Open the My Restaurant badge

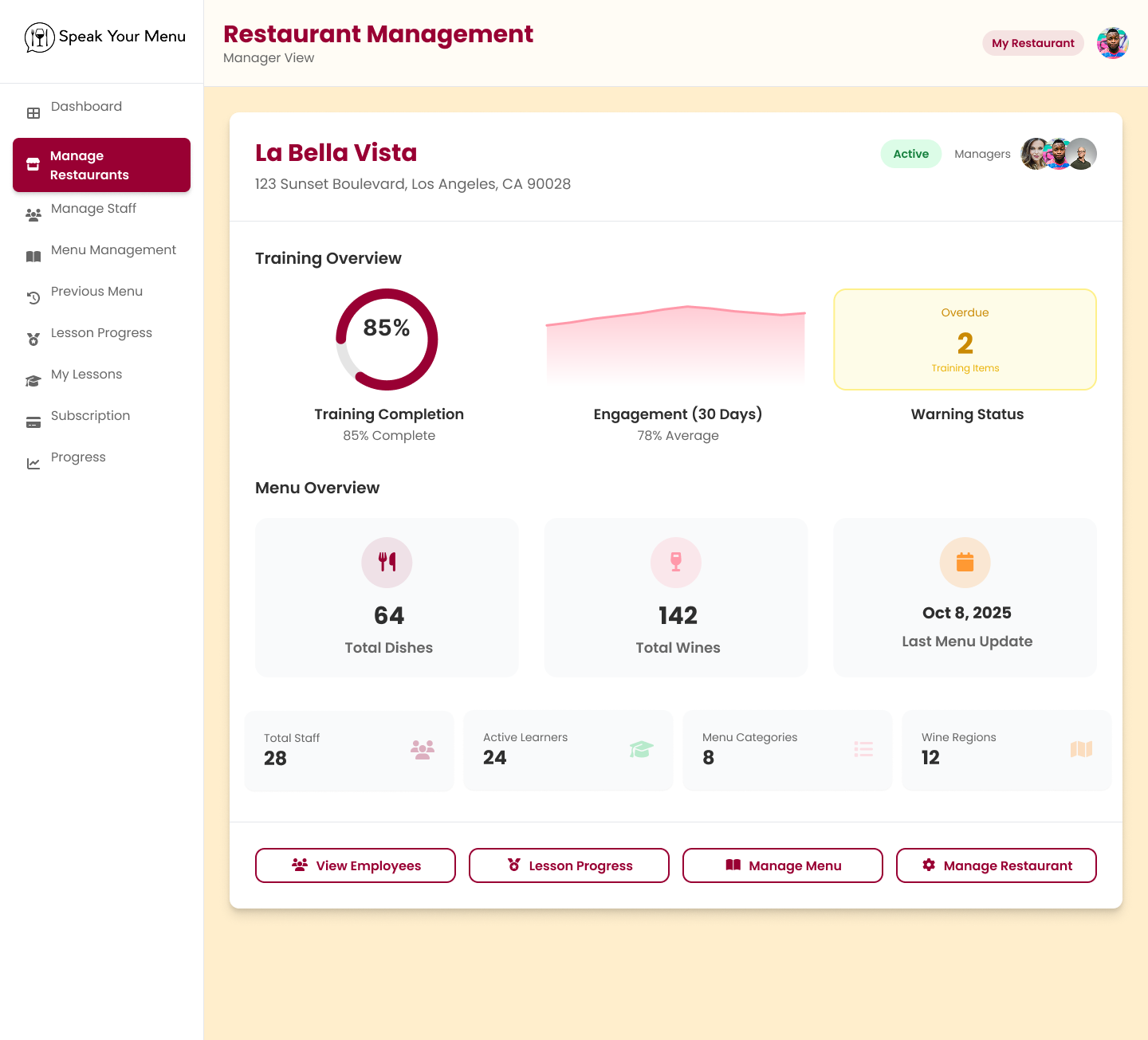(x=1032, y=42)
